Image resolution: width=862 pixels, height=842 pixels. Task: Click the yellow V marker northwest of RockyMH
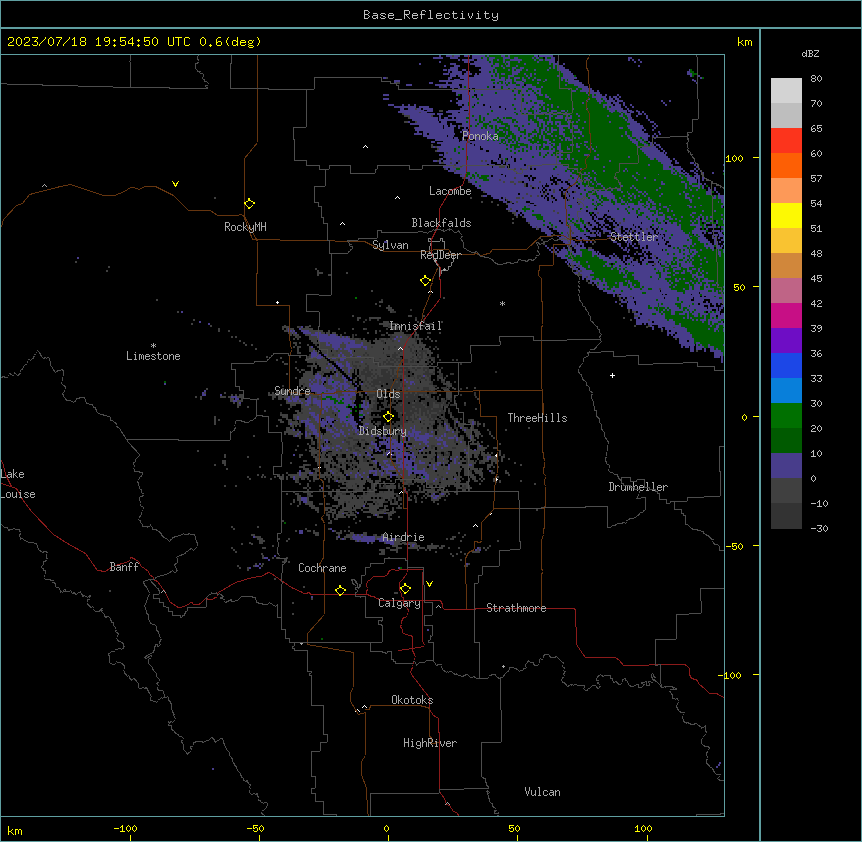(175, 184)
